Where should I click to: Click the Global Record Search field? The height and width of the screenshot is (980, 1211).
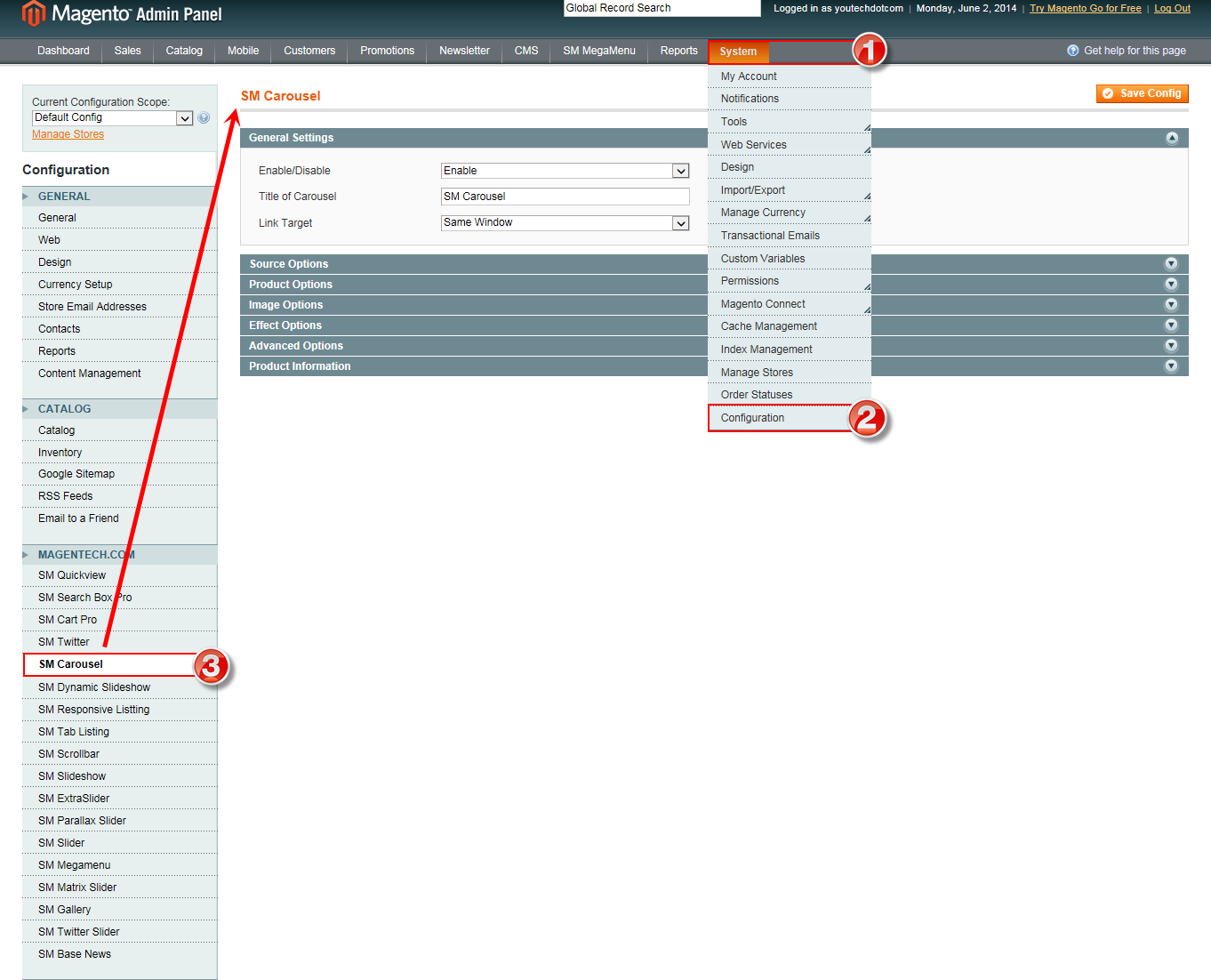(662, 8)
